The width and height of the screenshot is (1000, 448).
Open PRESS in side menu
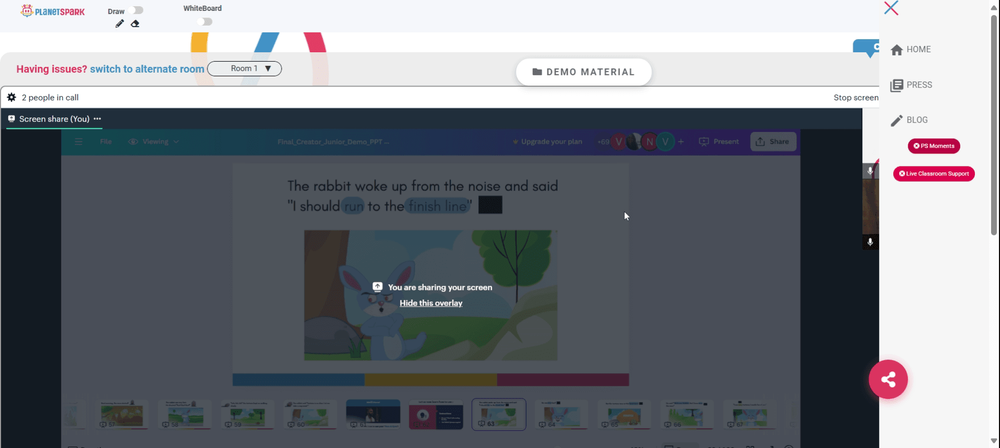coord(911,85)
